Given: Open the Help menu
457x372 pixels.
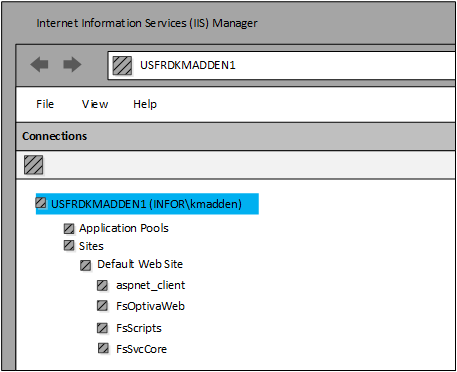Looking at the screenshot, I should click(145, 104).
